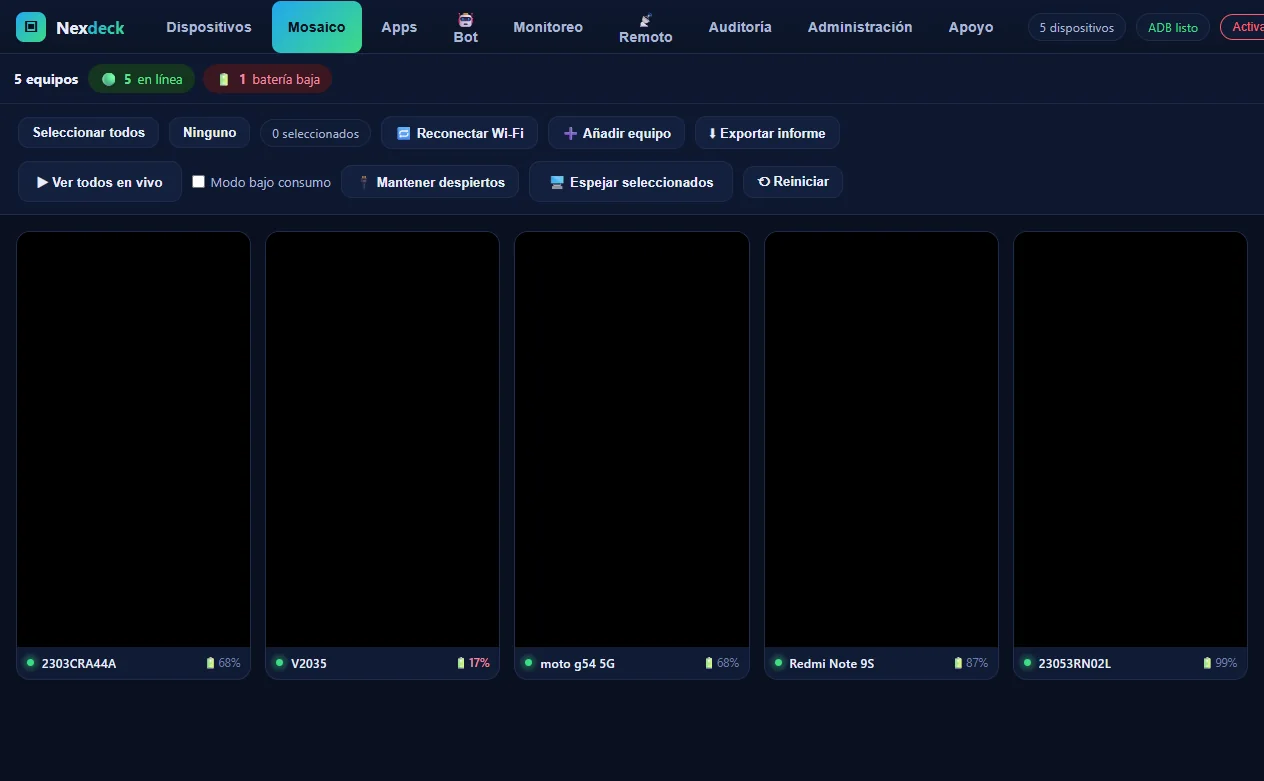1264x781 pixels.
Task: Click the 17% battery value of V2035
Action: point(480,663)
